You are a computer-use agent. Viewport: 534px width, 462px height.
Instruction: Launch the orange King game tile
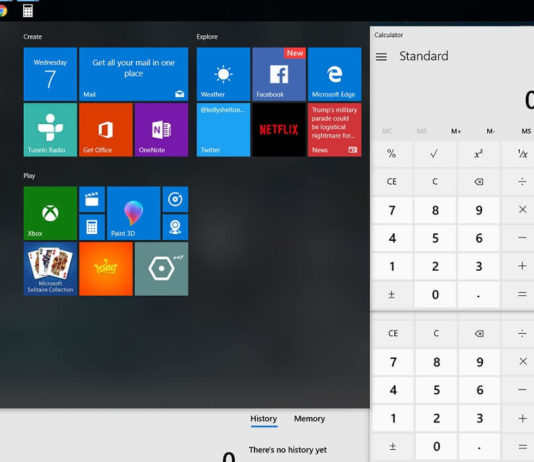coord(106,269)
